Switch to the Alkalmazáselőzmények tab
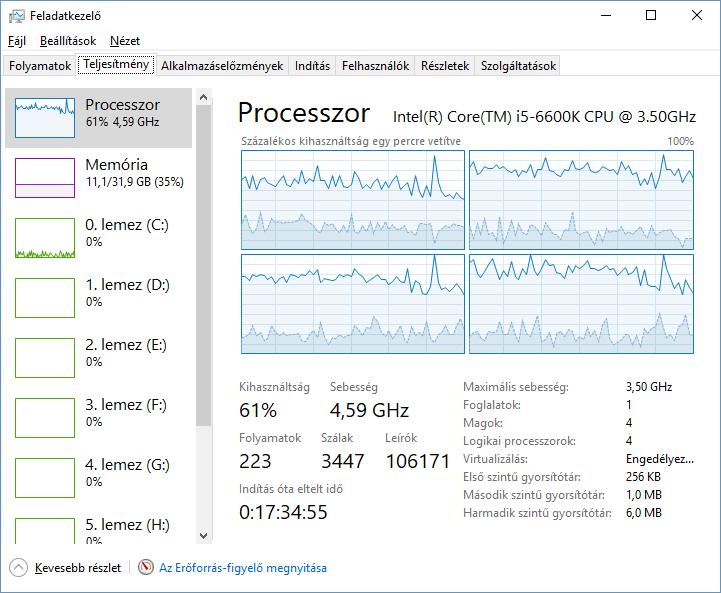Screen dimensions: 721x593 (x=222, y=66)
